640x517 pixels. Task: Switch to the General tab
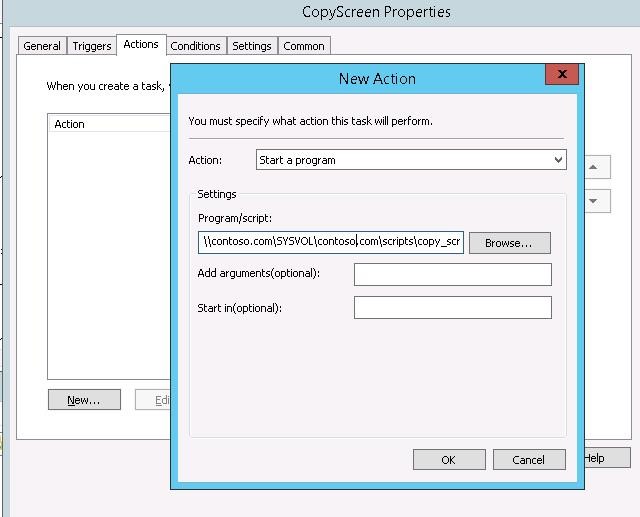pyautogui.click(x=42, y=46)
